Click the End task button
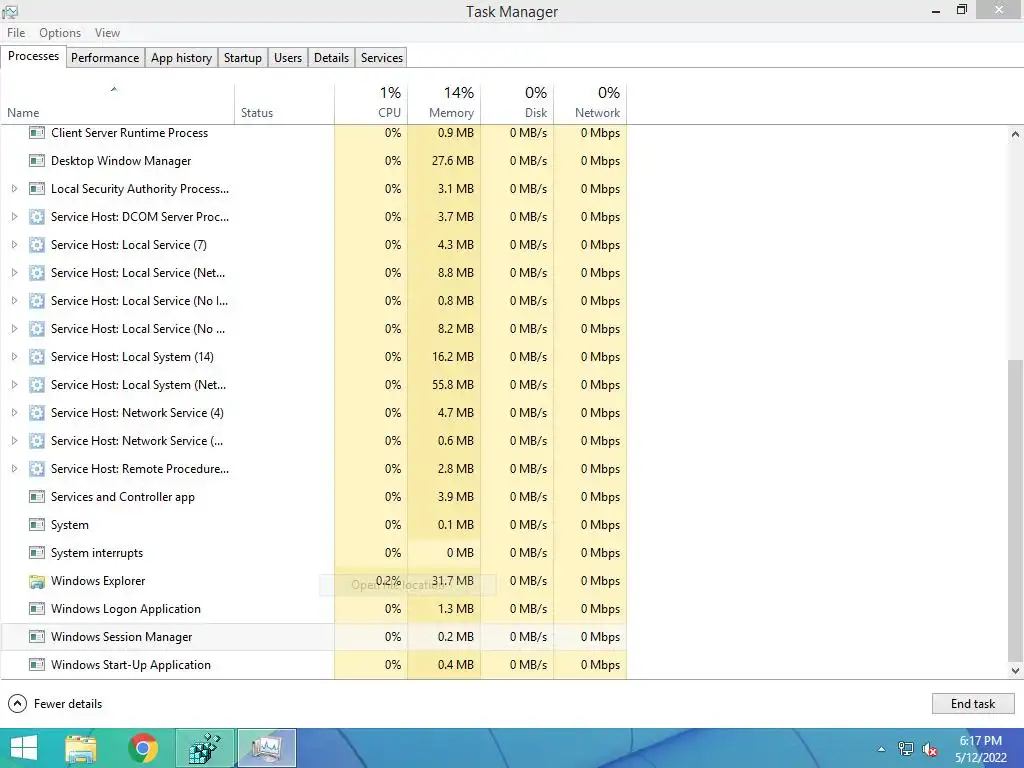This screenshot has height=768, width=1024. click(x=973, y=703)
